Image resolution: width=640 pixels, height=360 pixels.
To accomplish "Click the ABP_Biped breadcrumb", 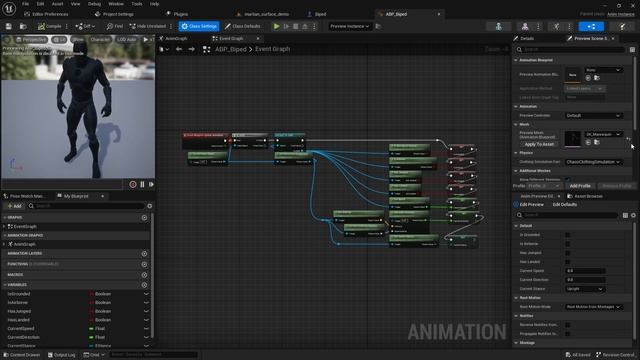I will pyautogui.click(x=231, y=49).
